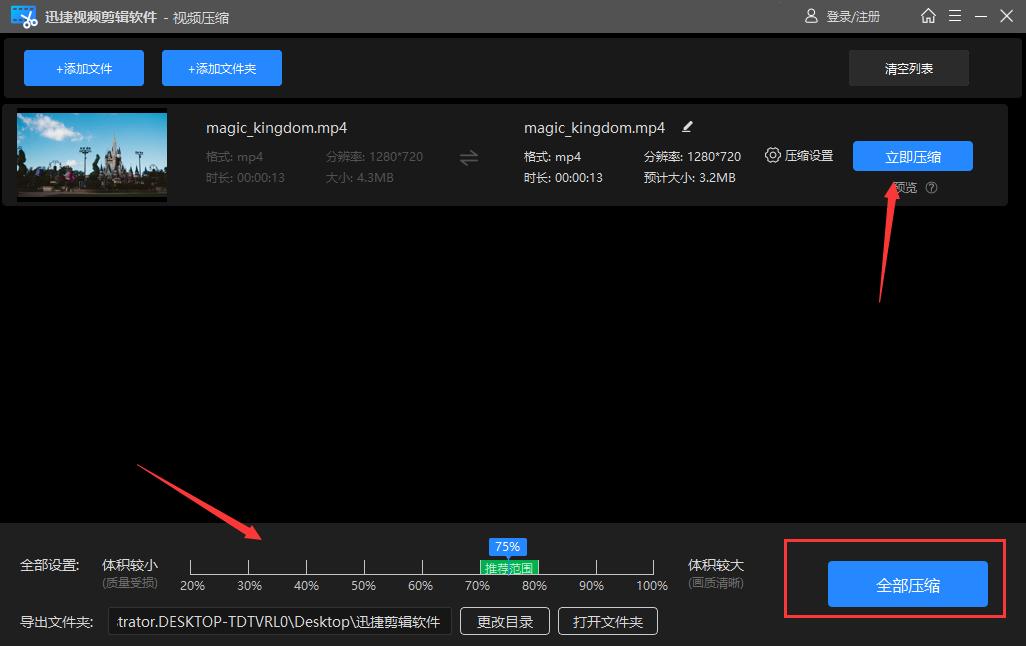Click the app logo in title bar
This screenshot has height=646, width=1026.
tap(24, 17)
